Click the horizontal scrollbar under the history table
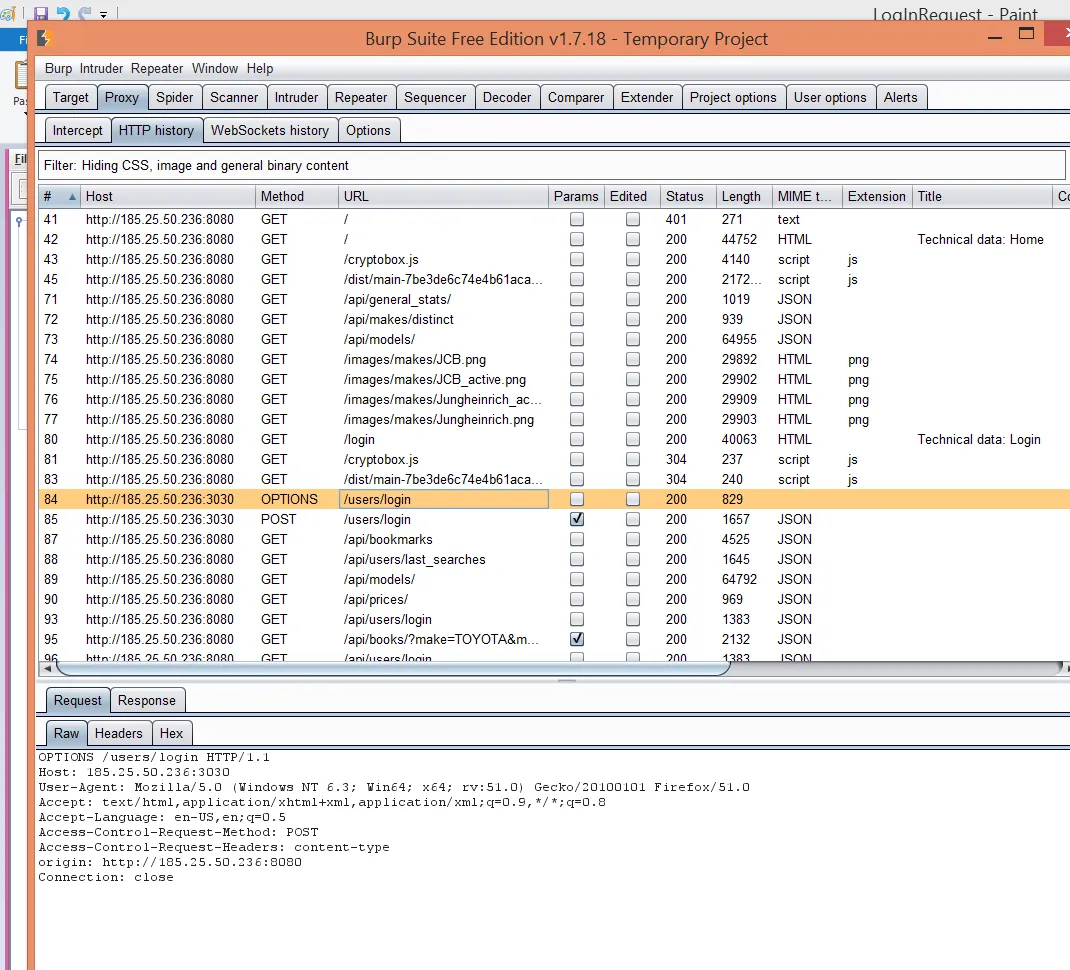This screenshot has width=1070, height=970. pos(393,669)
